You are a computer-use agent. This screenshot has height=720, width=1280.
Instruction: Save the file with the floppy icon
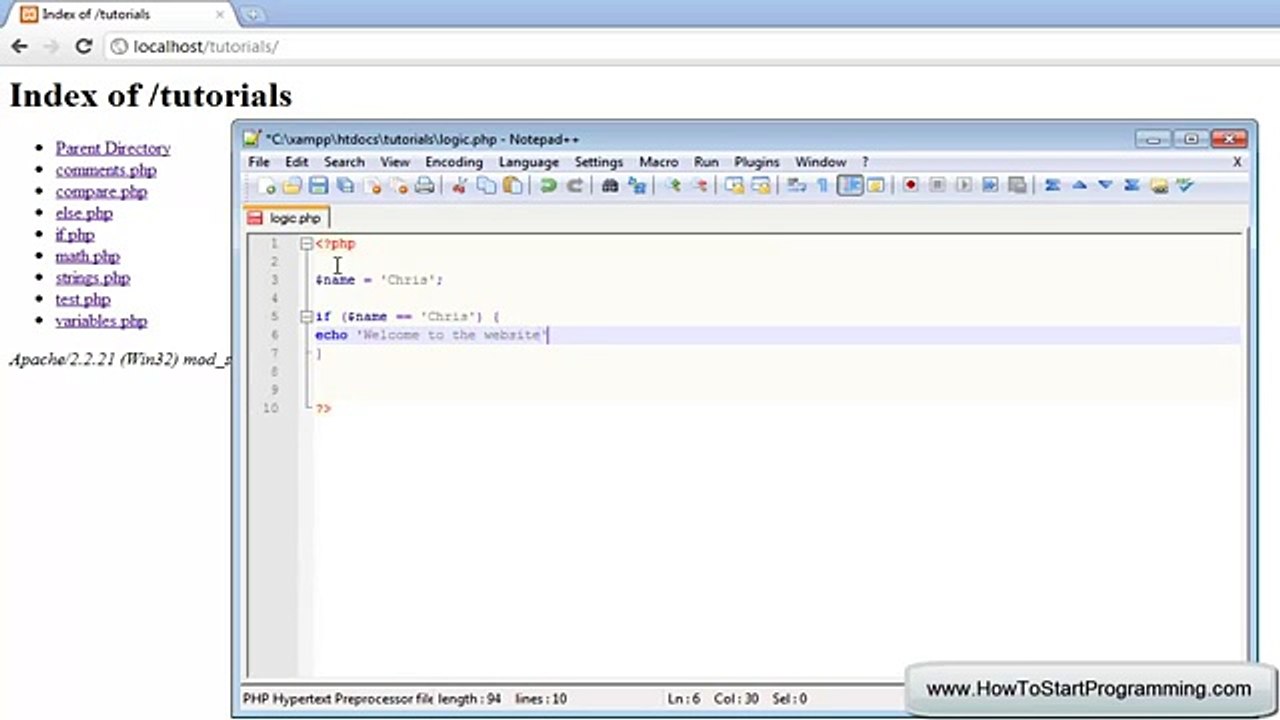tap(318, 186)
